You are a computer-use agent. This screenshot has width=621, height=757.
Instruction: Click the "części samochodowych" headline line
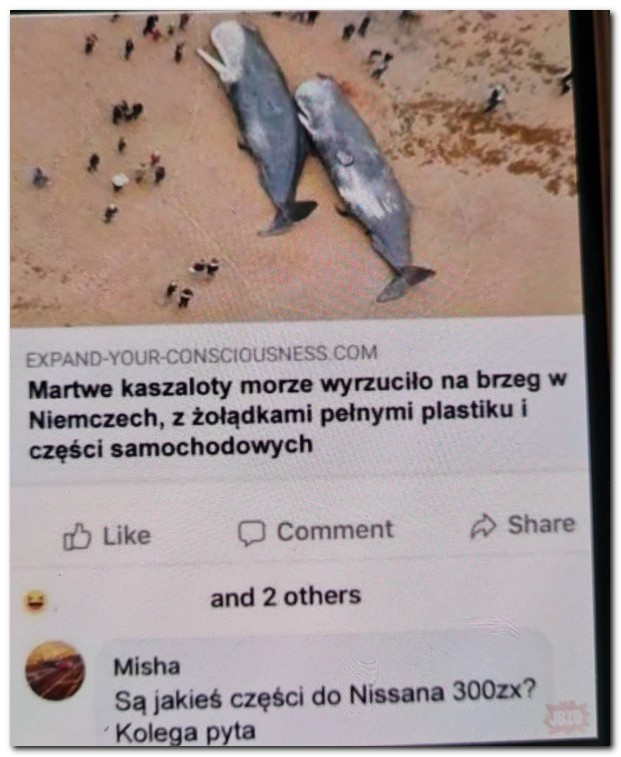click(x=170, y=447)
